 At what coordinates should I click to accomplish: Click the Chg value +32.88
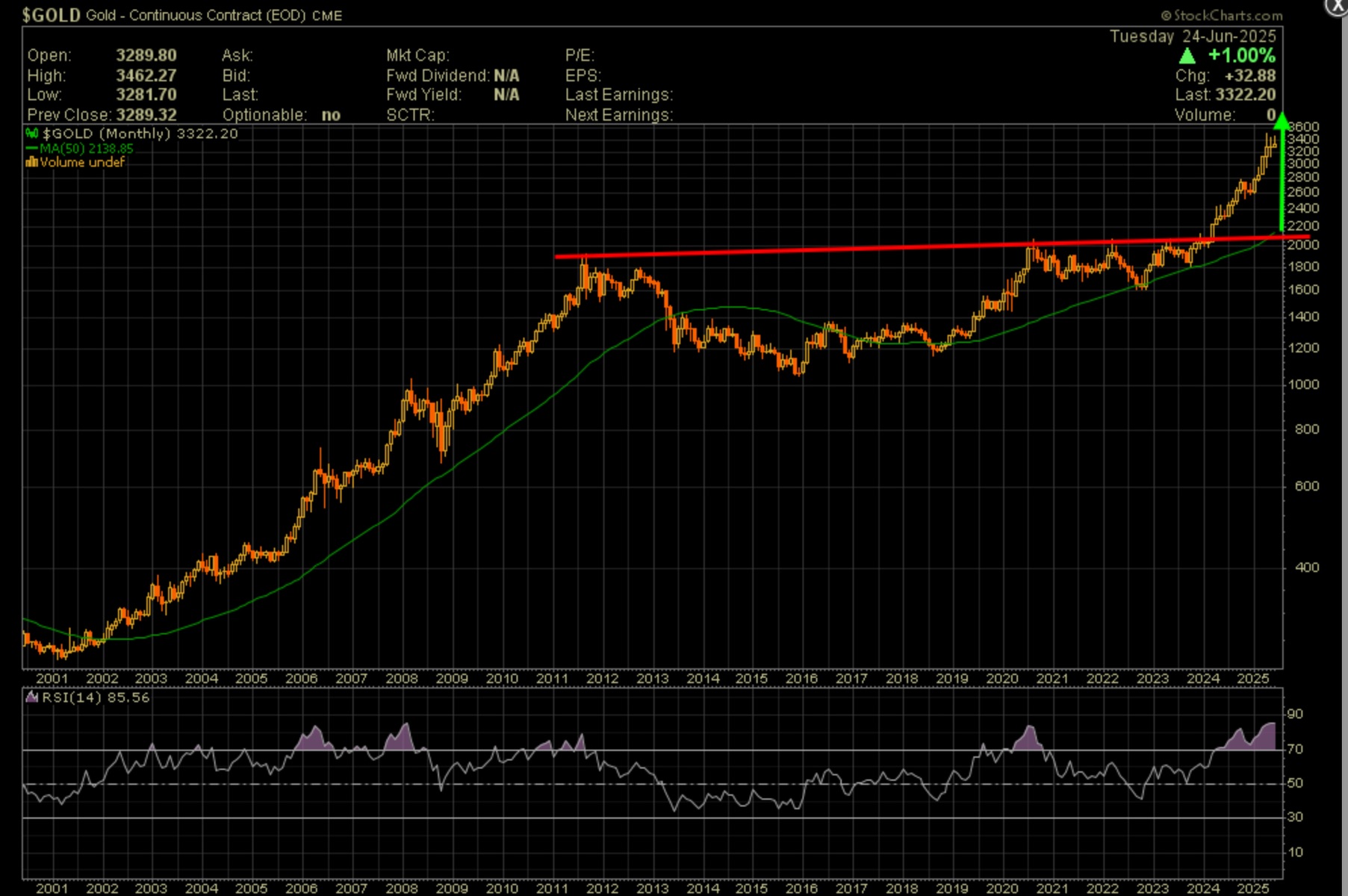click(x=1250, y=75)
